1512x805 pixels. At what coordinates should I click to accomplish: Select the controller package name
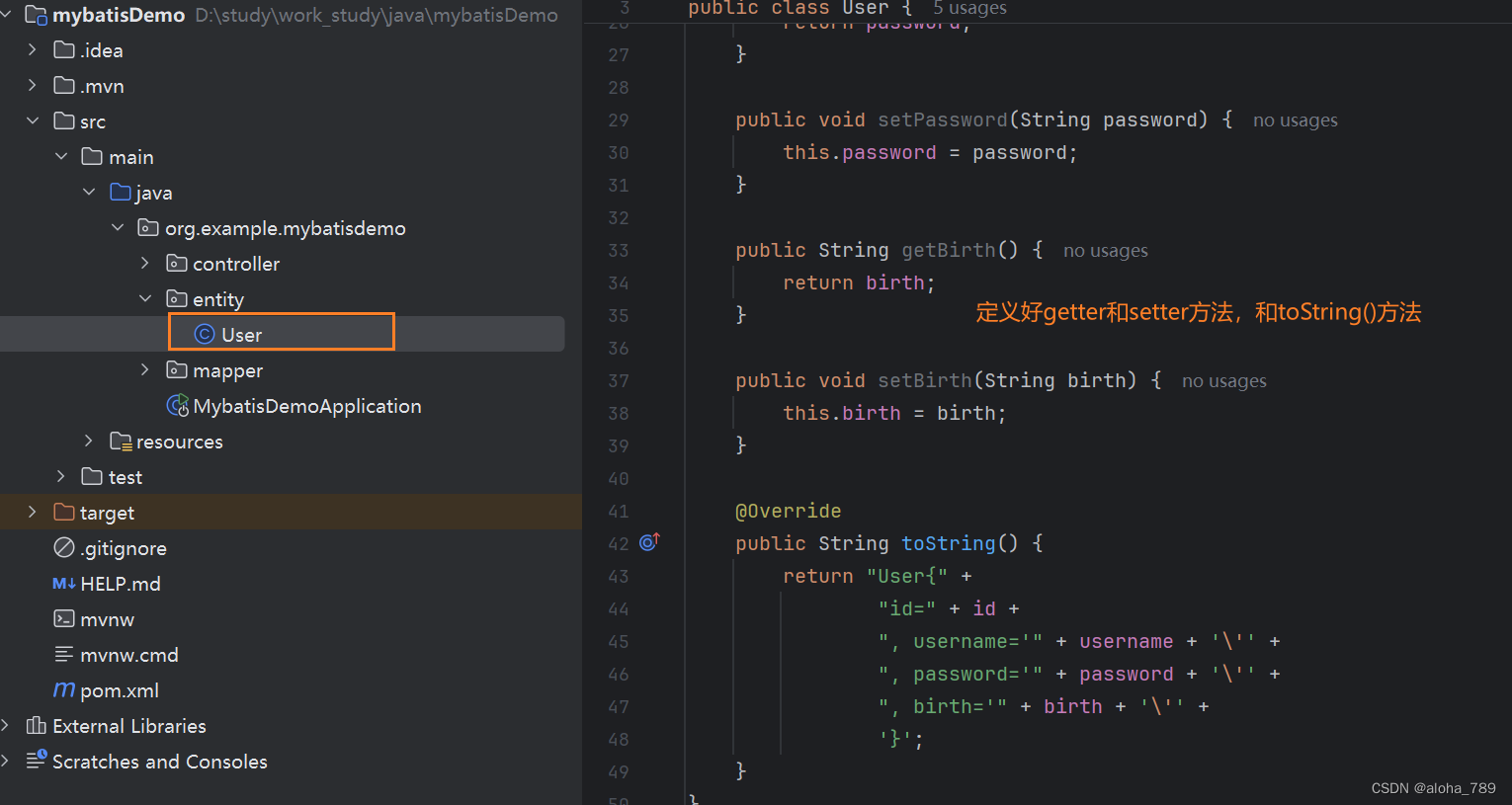point(236,264)
